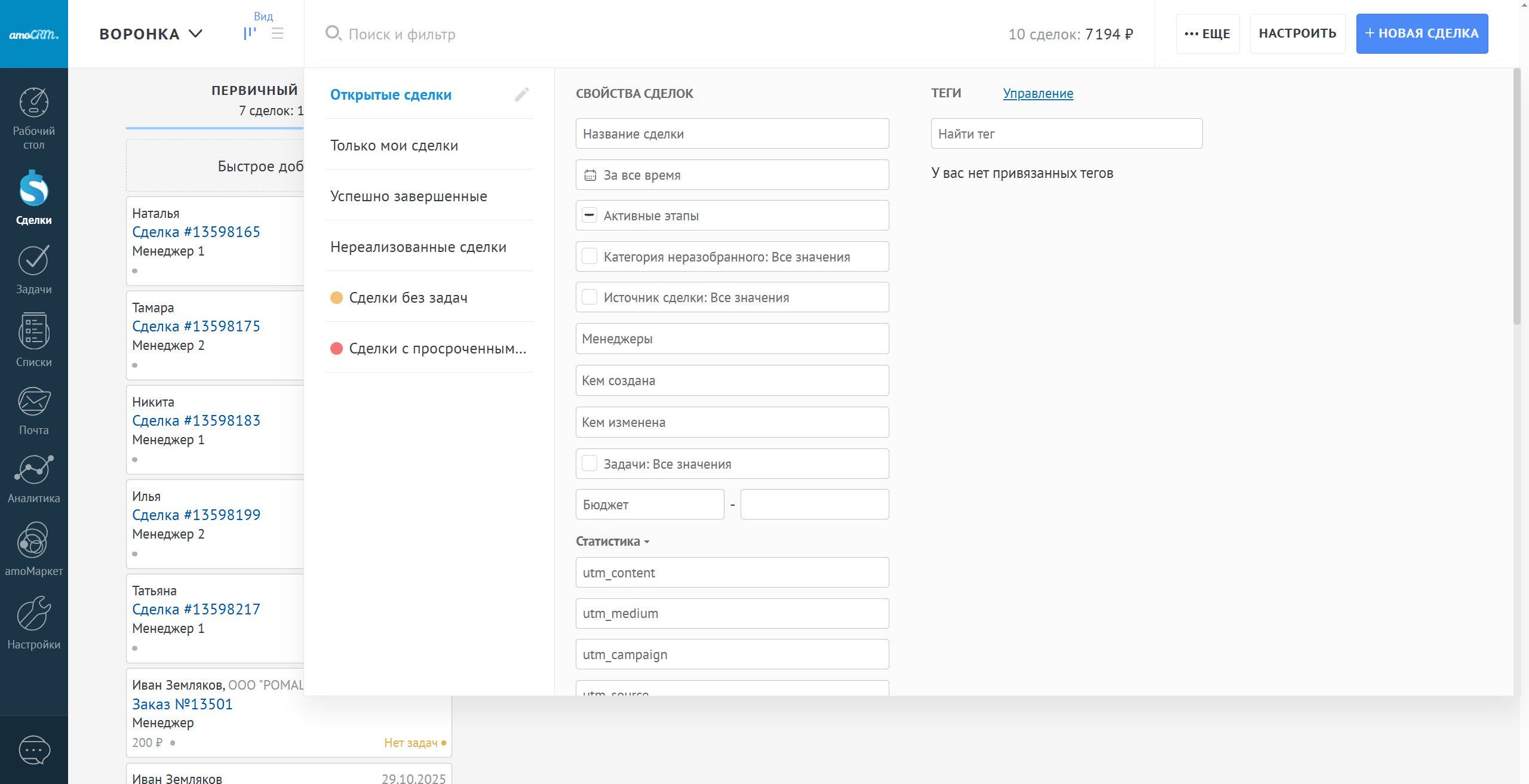Switch to list view icon
The width and height of the screenshot is (1529, 784).
pos(277,33)
